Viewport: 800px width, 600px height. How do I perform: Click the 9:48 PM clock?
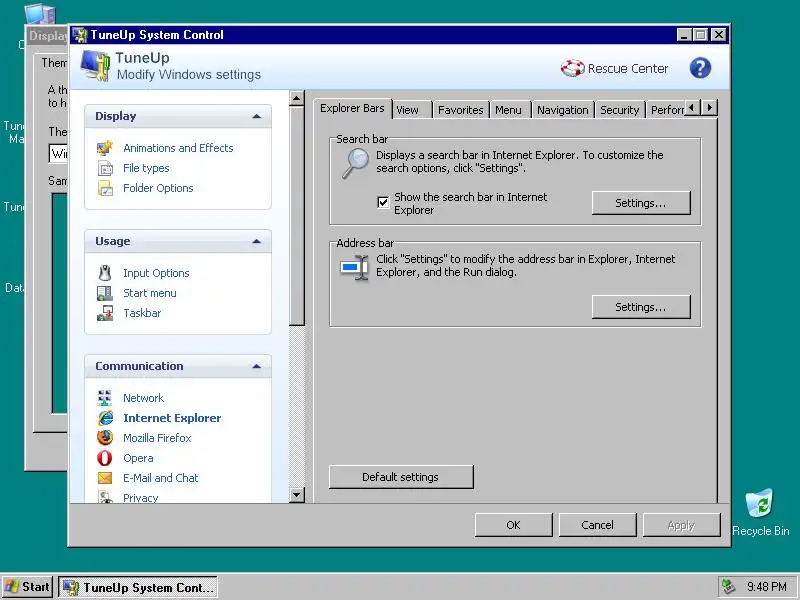[767, 587]
